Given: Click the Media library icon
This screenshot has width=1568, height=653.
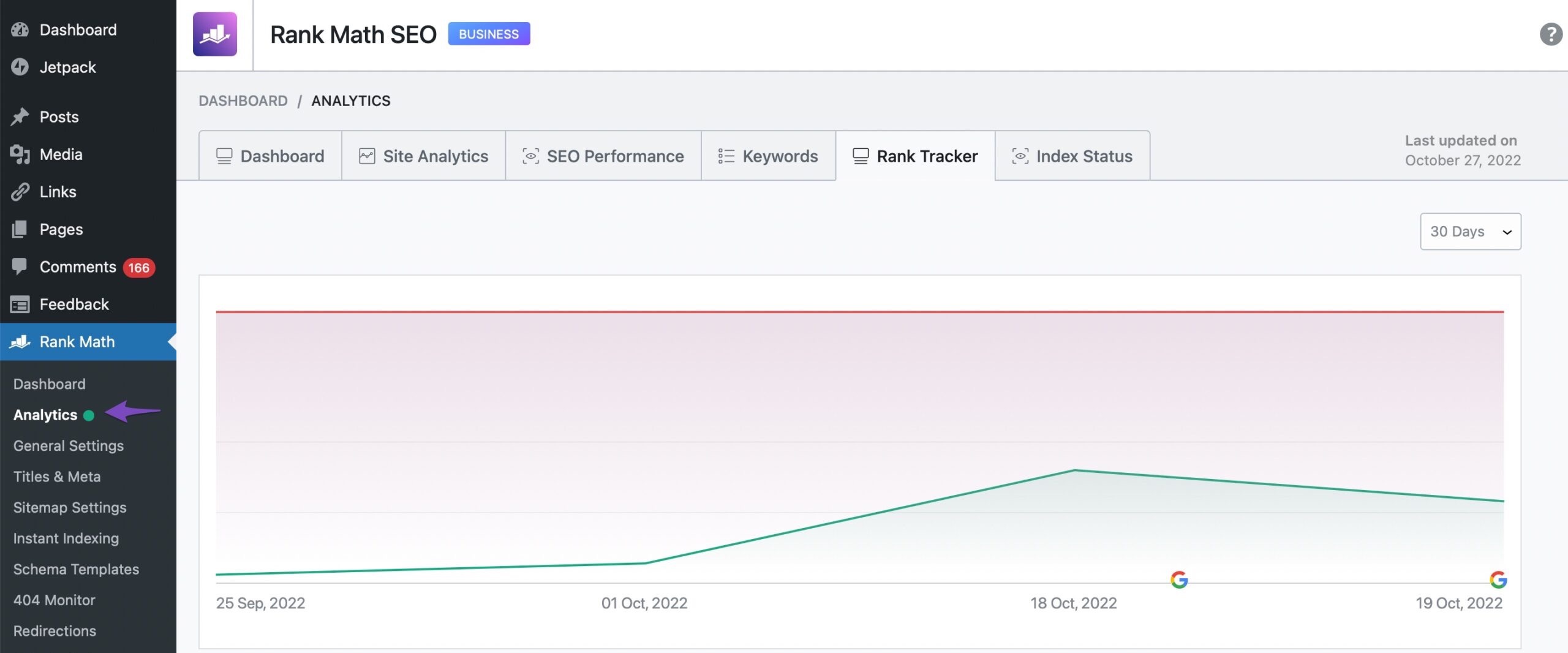Looking at the screenshot, I should (20, 154).
